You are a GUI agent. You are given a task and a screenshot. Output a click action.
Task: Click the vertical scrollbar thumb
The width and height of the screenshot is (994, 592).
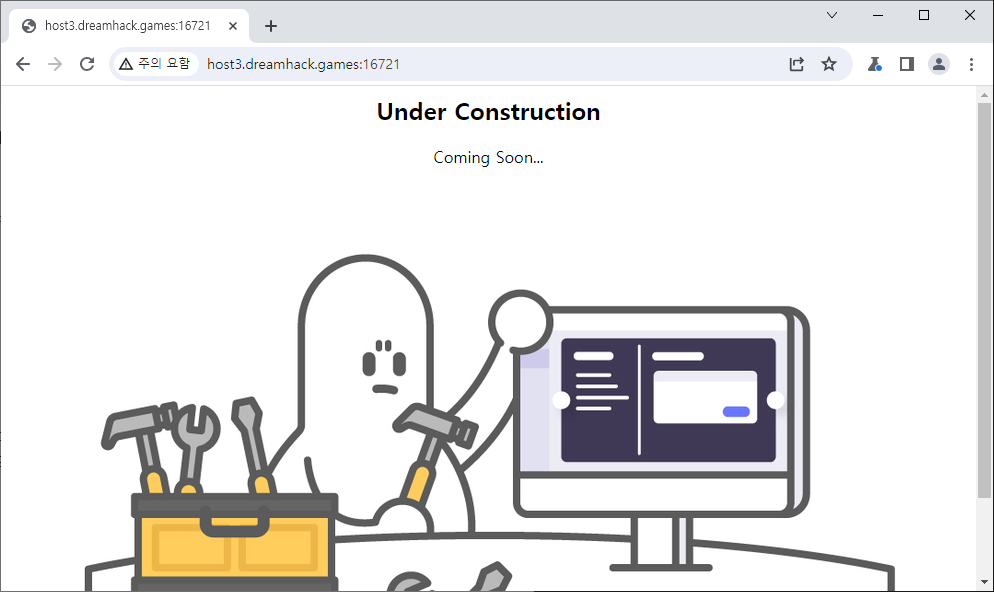[984, 300]
